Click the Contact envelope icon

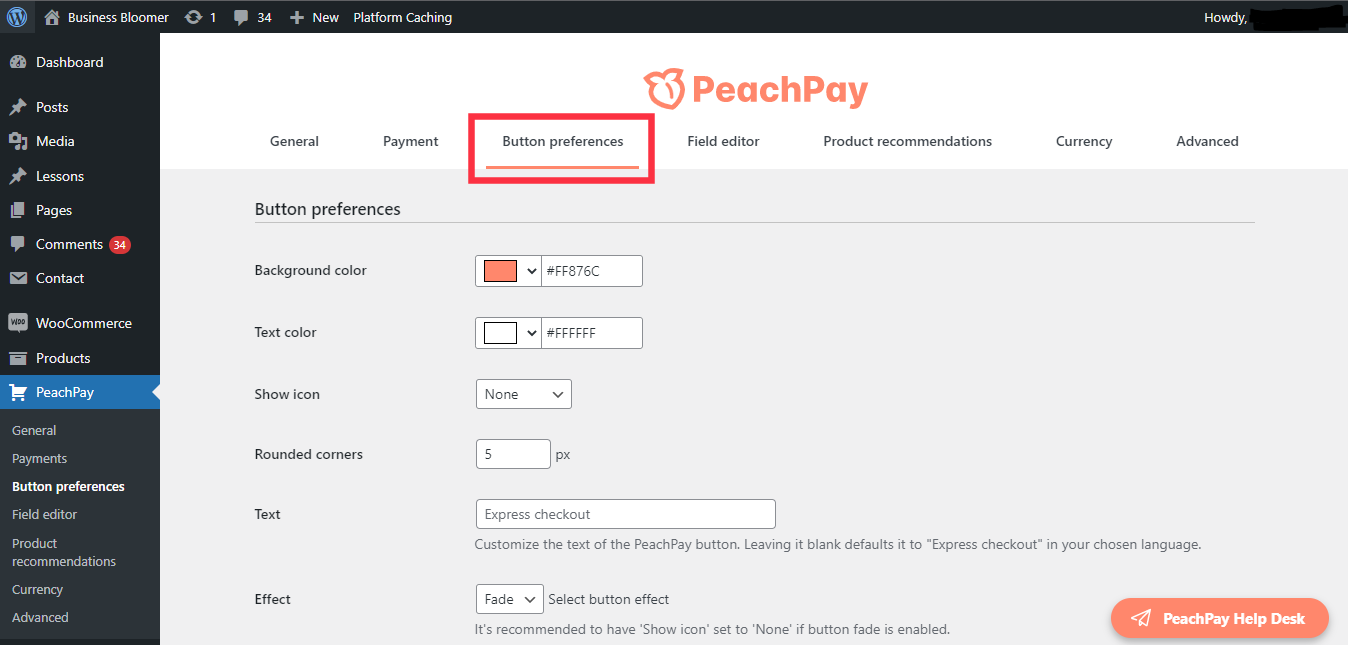[18, 278]
